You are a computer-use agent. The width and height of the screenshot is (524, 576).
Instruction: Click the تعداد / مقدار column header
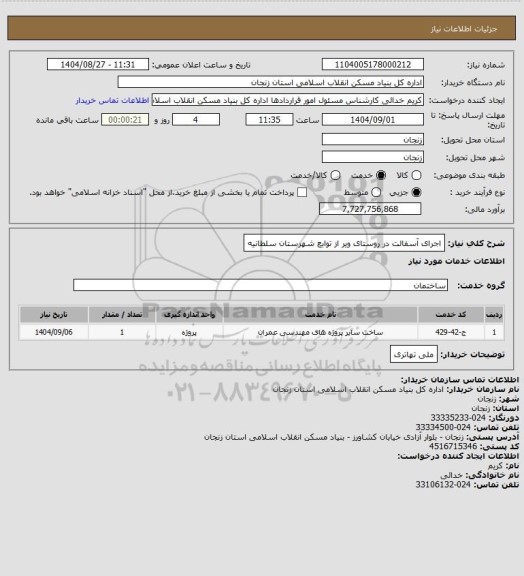[x=122, y=314]
